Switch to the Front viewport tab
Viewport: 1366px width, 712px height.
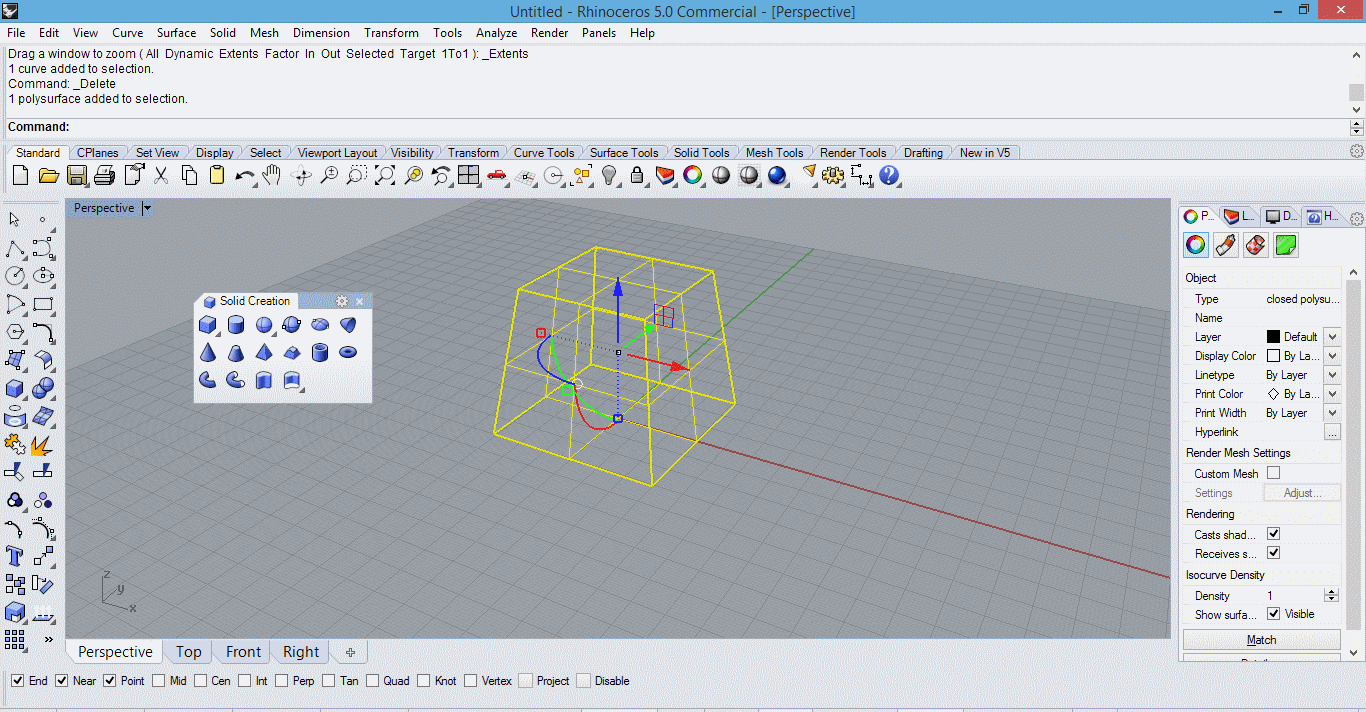(243, 652)
